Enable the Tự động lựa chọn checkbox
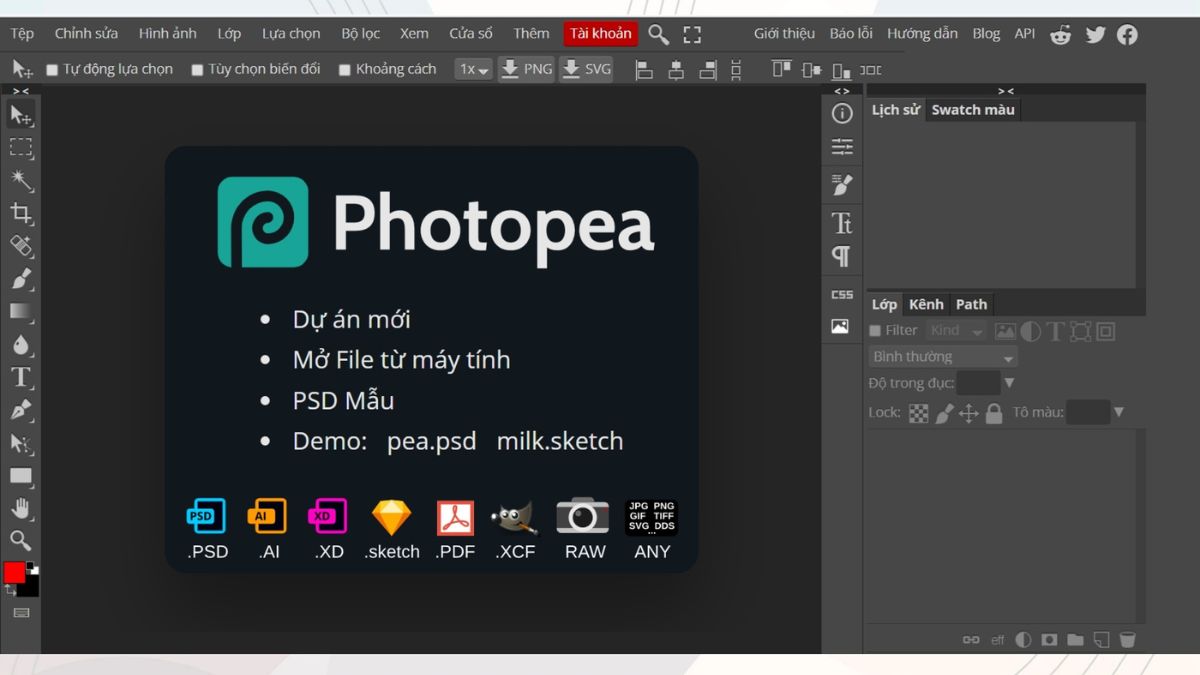Image resolution: width=1200 pixels, height=675 pixels. click(x=52, y=70)
